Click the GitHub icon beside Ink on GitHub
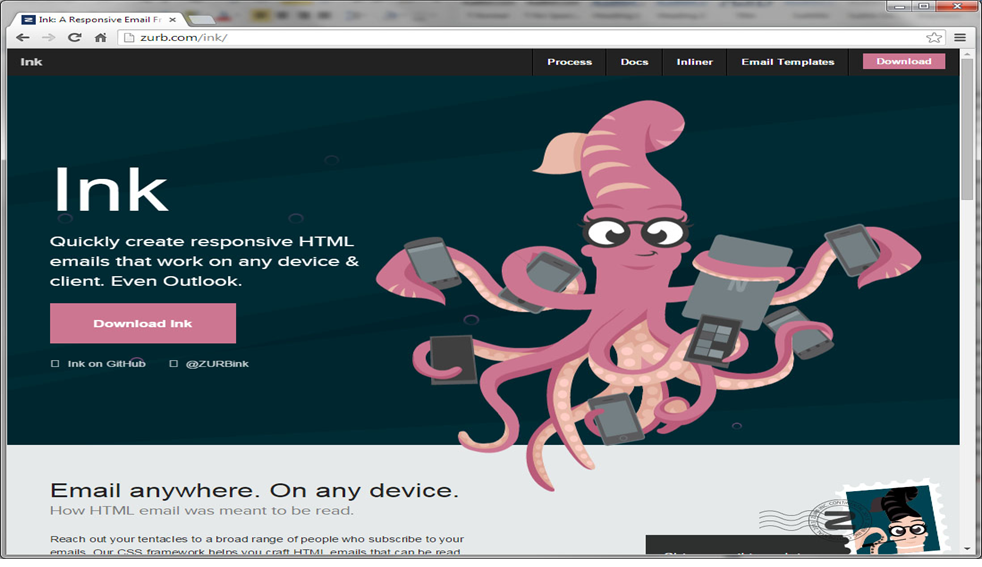 [x=55, y=363]
